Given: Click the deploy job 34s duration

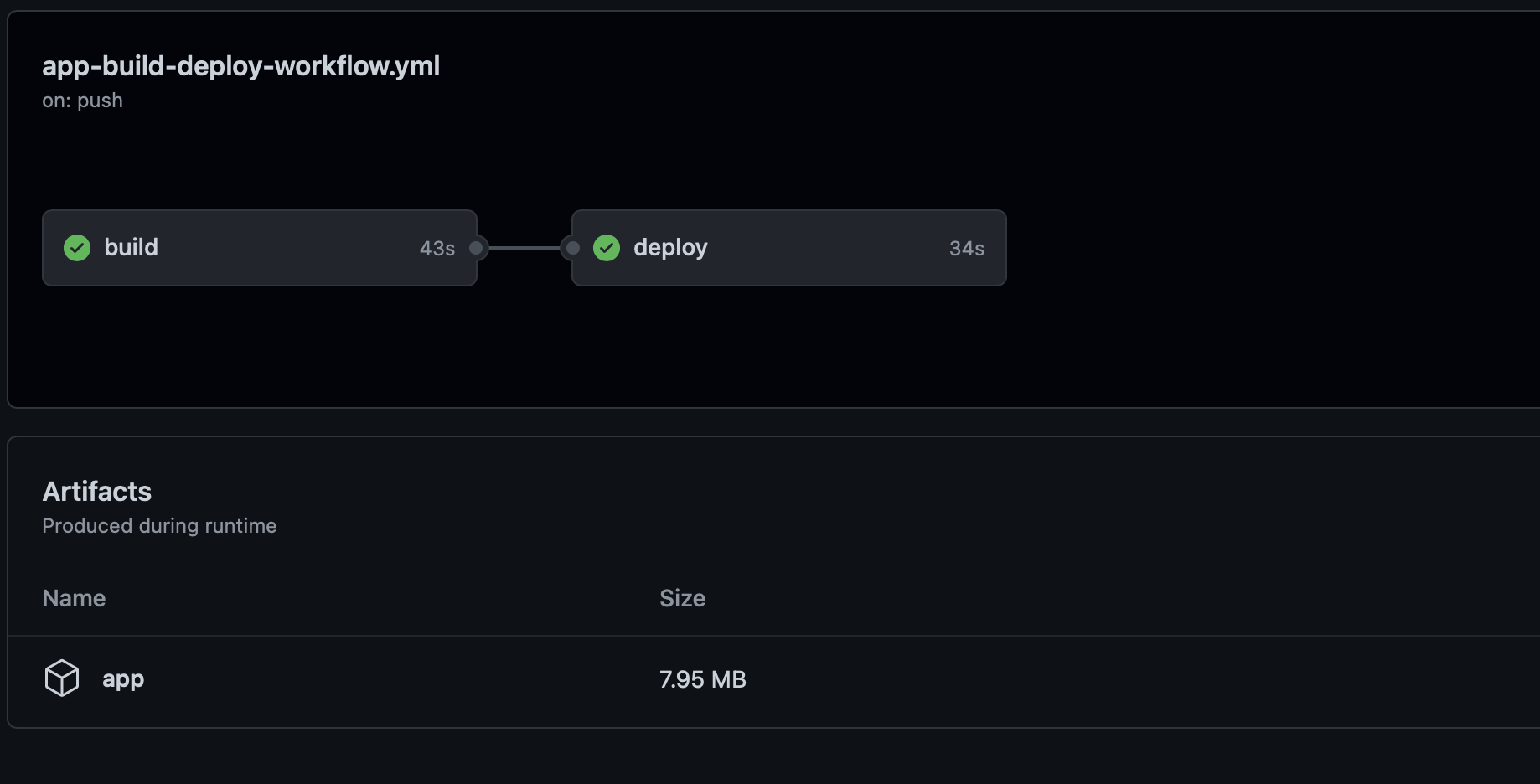Looking at the screenshot, I should (966, 249).
